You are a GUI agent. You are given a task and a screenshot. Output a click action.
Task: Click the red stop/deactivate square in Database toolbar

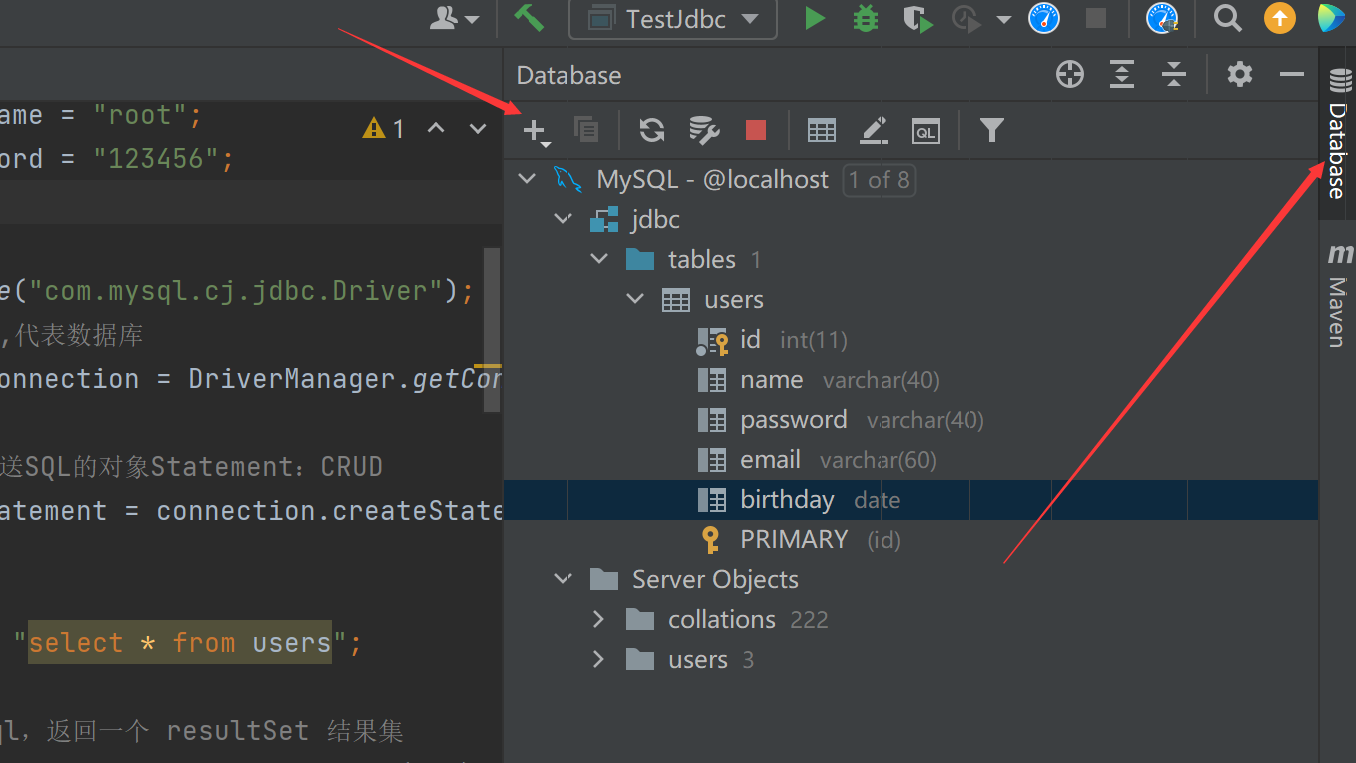coord(756,129)
